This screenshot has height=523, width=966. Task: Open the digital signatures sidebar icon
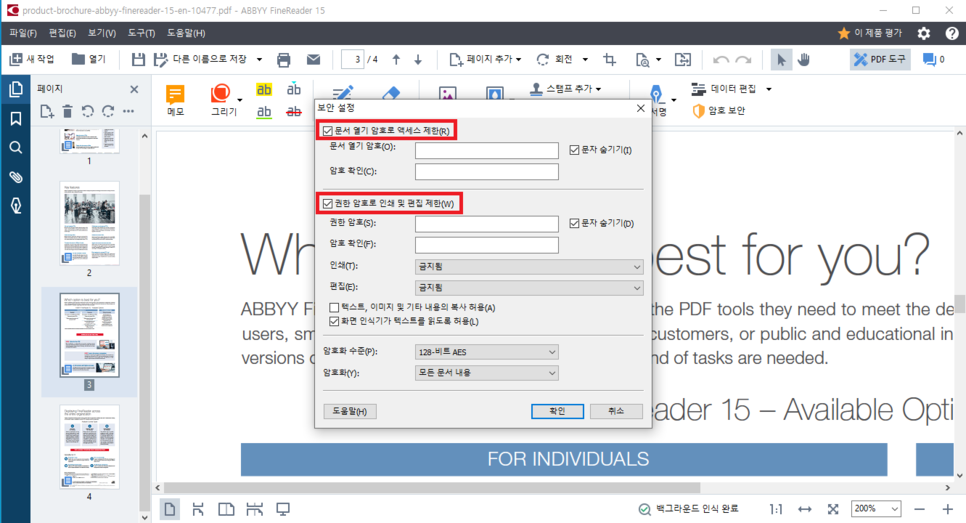click(x=16, y=206)
